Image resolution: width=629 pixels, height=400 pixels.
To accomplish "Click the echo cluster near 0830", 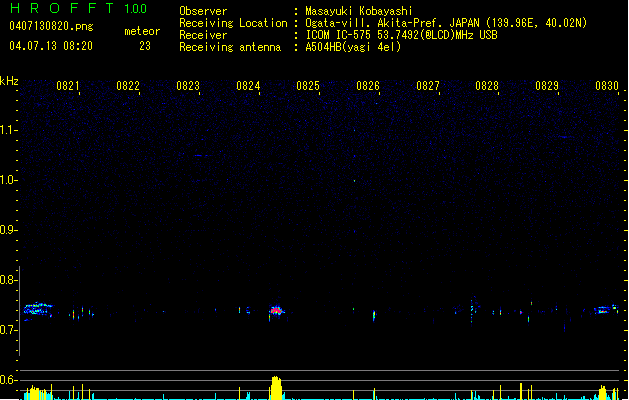I will 606,309.
